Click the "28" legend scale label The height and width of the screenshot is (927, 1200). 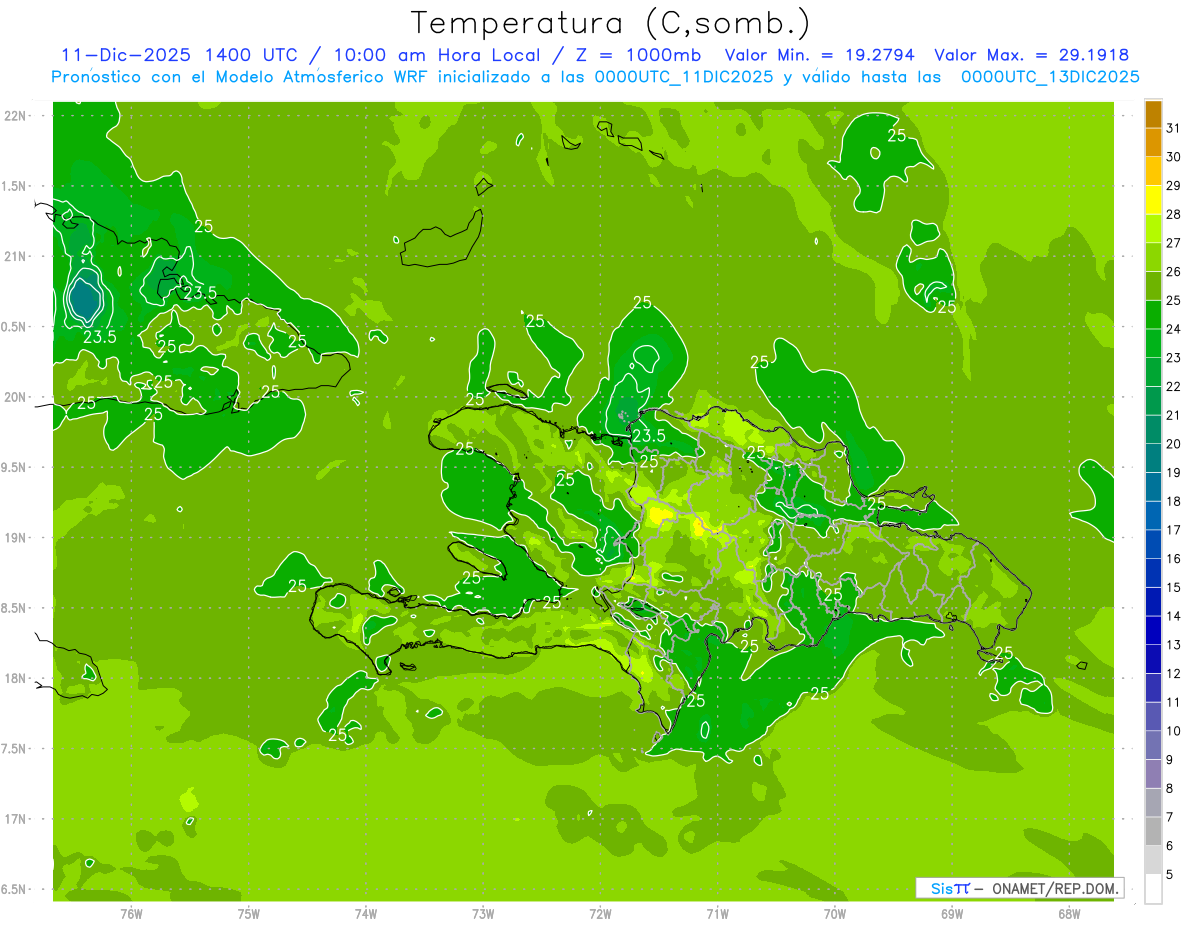1174,214
